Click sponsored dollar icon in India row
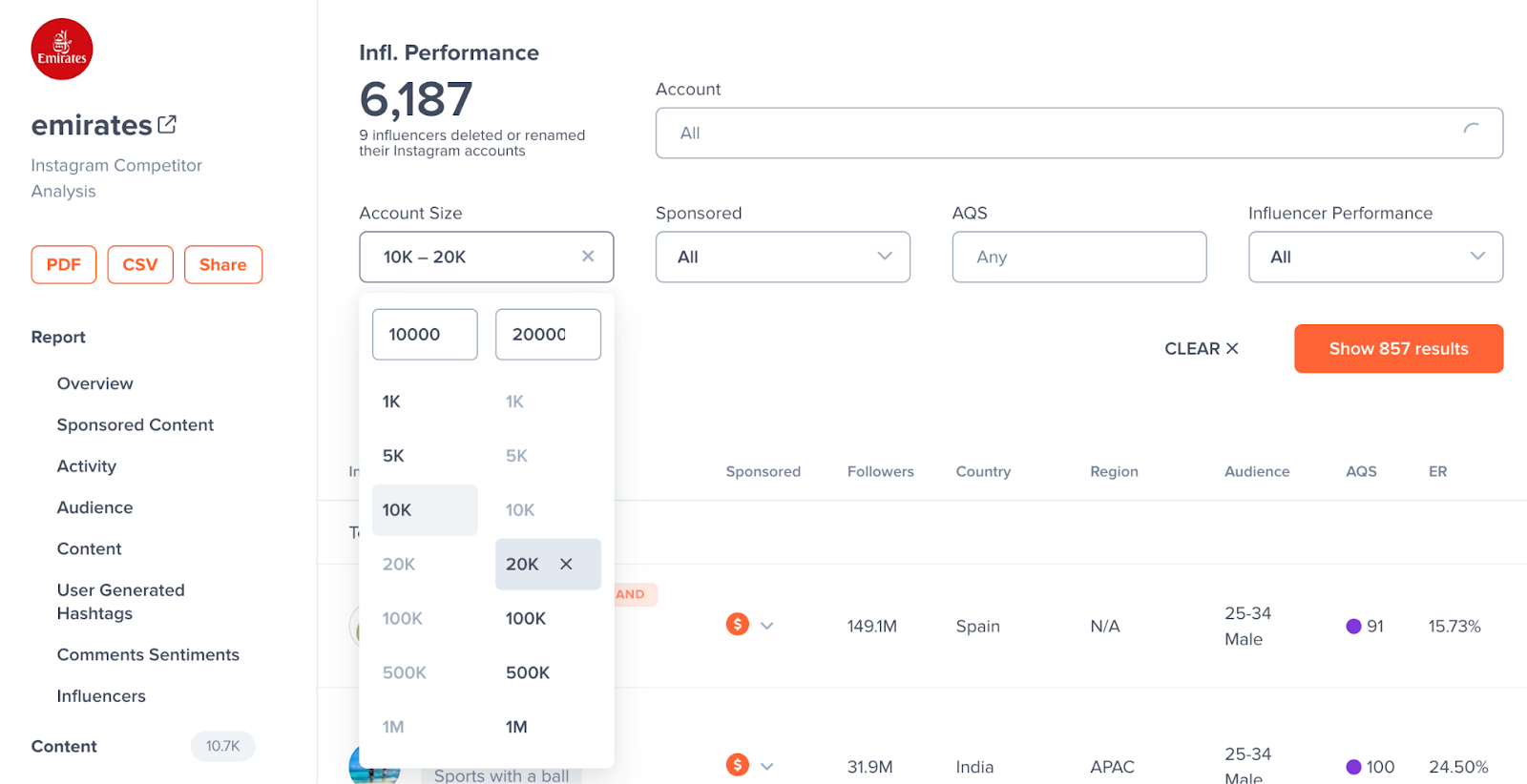 (x=737, y=764)
